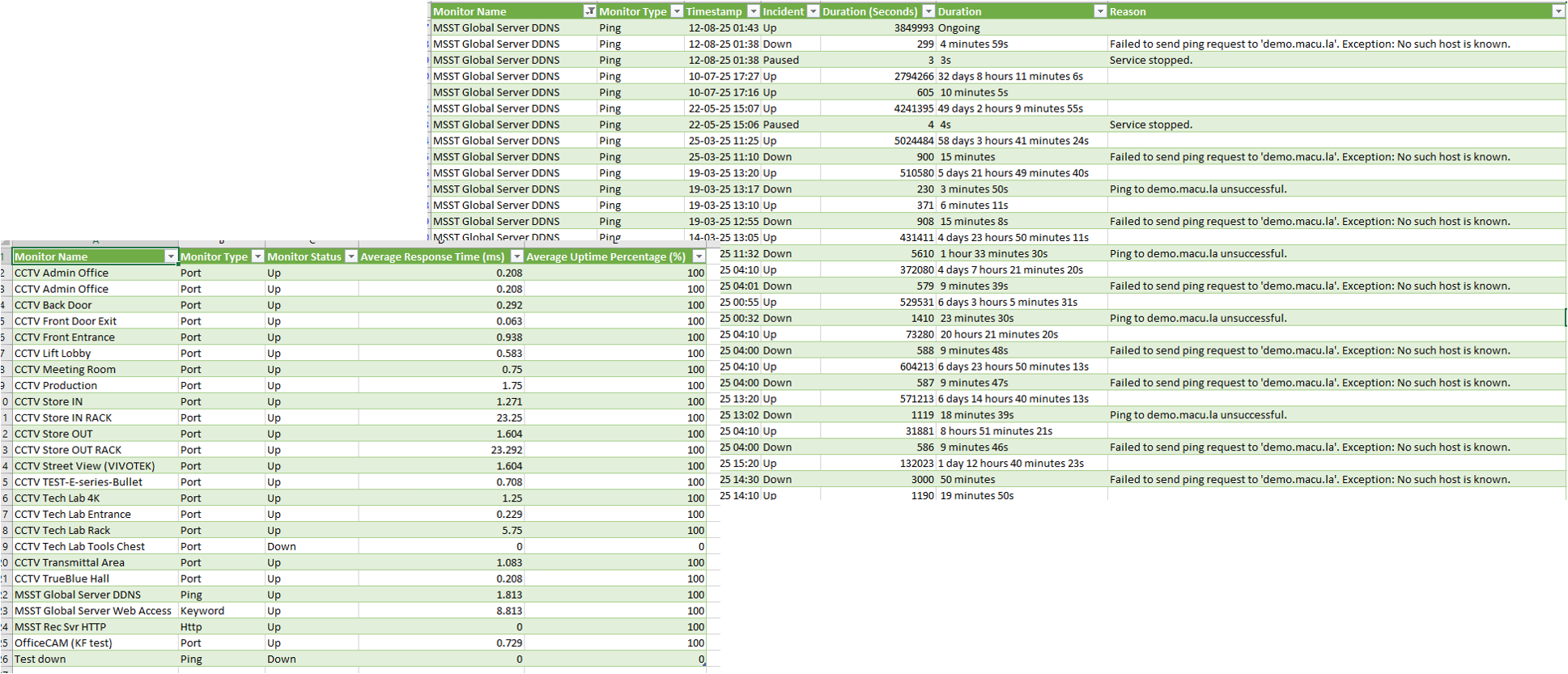Select the Ongoing duration cell
Viewport: 1568px width, 674px height.
tap(959, 28)
